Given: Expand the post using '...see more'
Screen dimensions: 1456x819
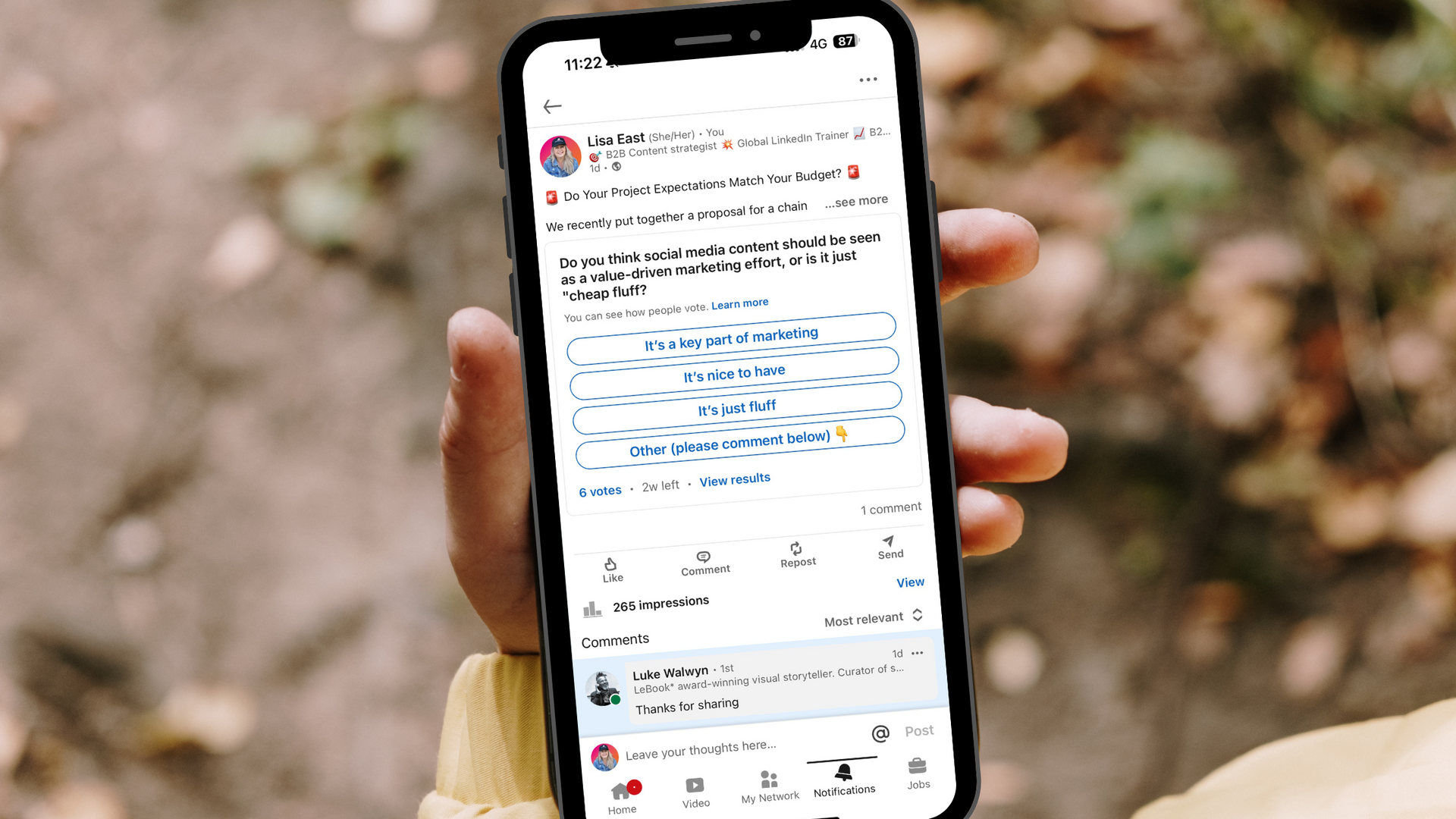Looking at the screenshot, I should tap(856, 201).
